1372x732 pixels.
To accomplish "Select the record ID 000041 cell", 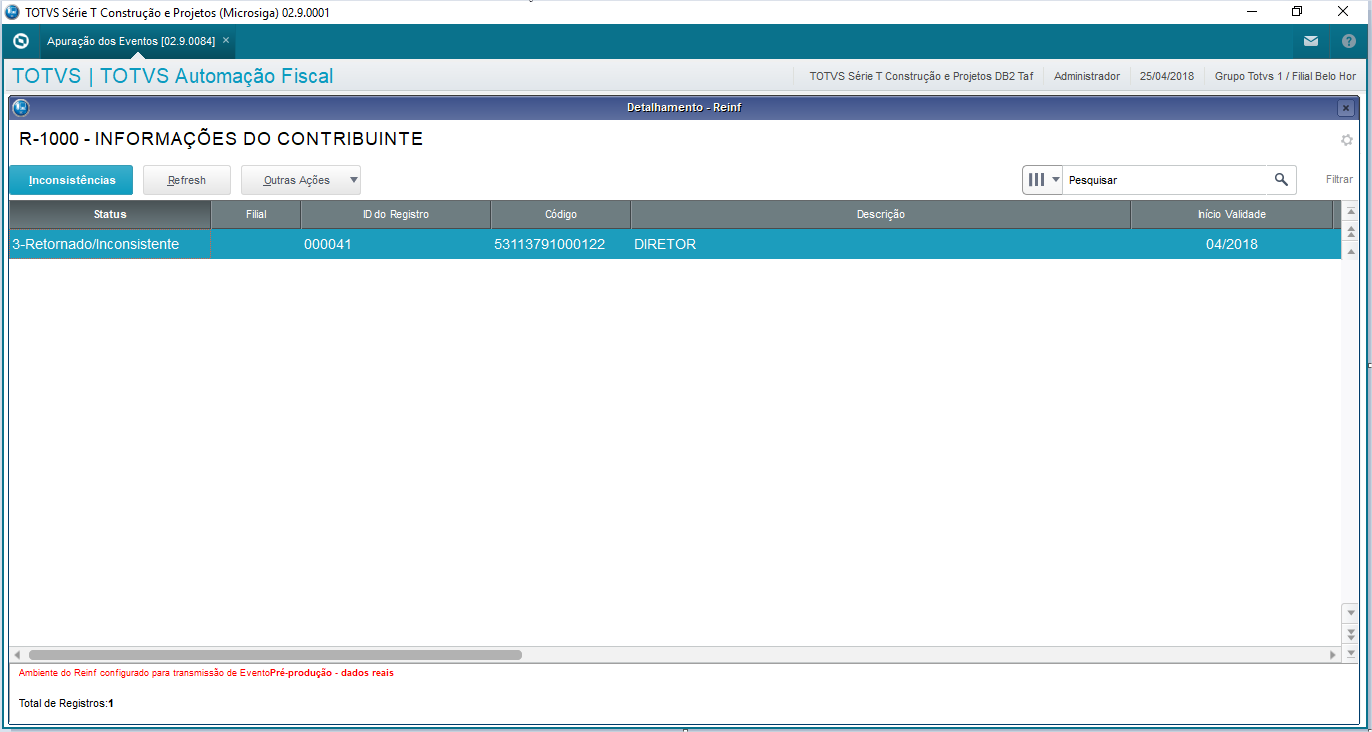I will pos(396,244).
